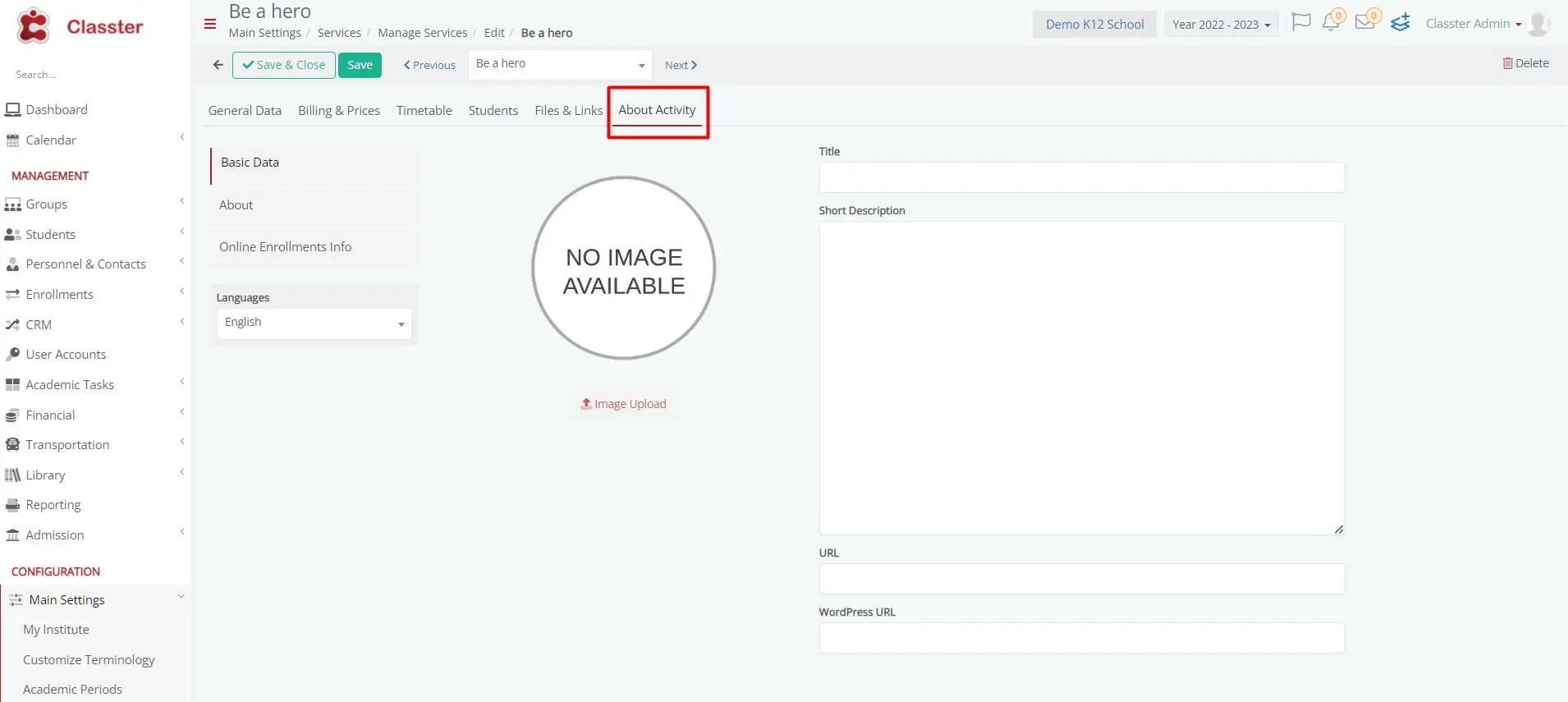Viewport: 1568px width, 702px height.
Task: Click the user avatar icon
Action: (1538, 24)
